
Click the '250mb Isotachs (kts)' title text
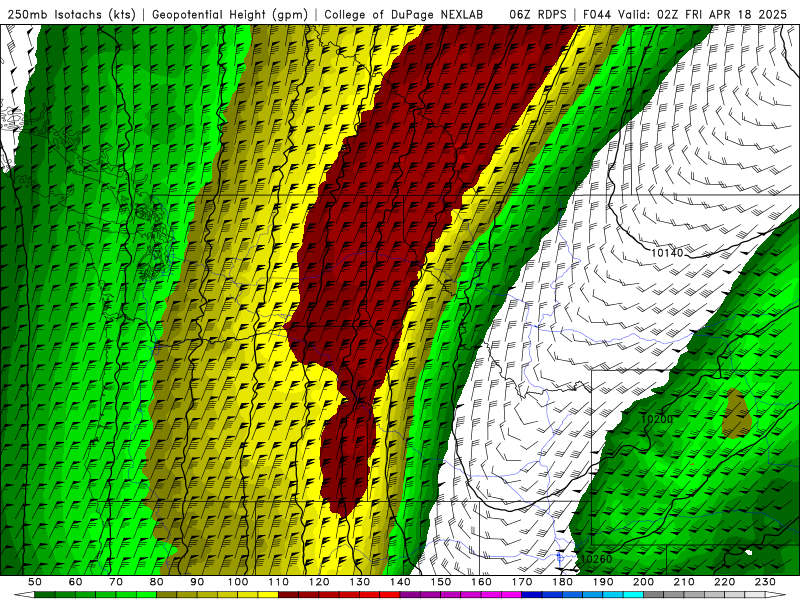point(72,14)
